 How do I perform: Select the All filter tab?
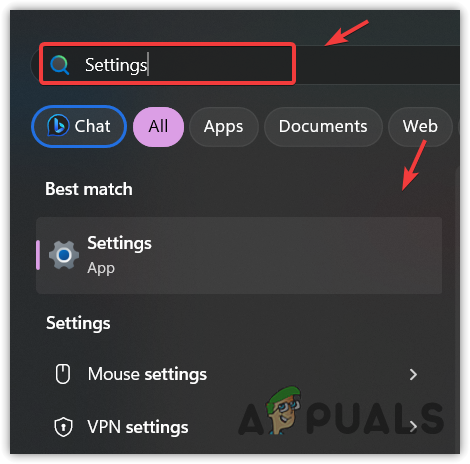tap(158, 127)
